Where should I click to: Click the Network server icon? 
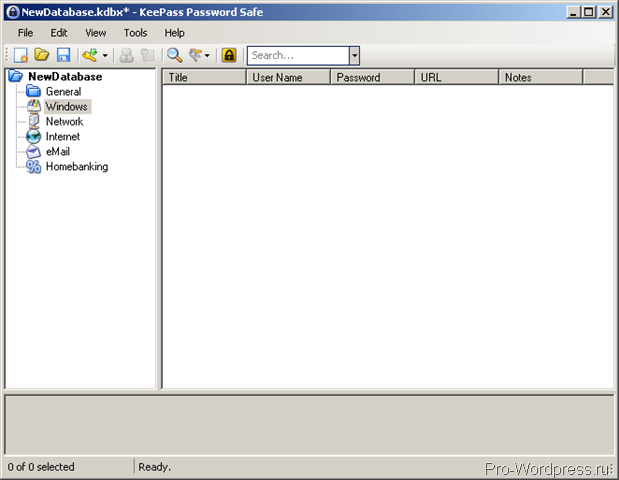click(x=34, y=121)
